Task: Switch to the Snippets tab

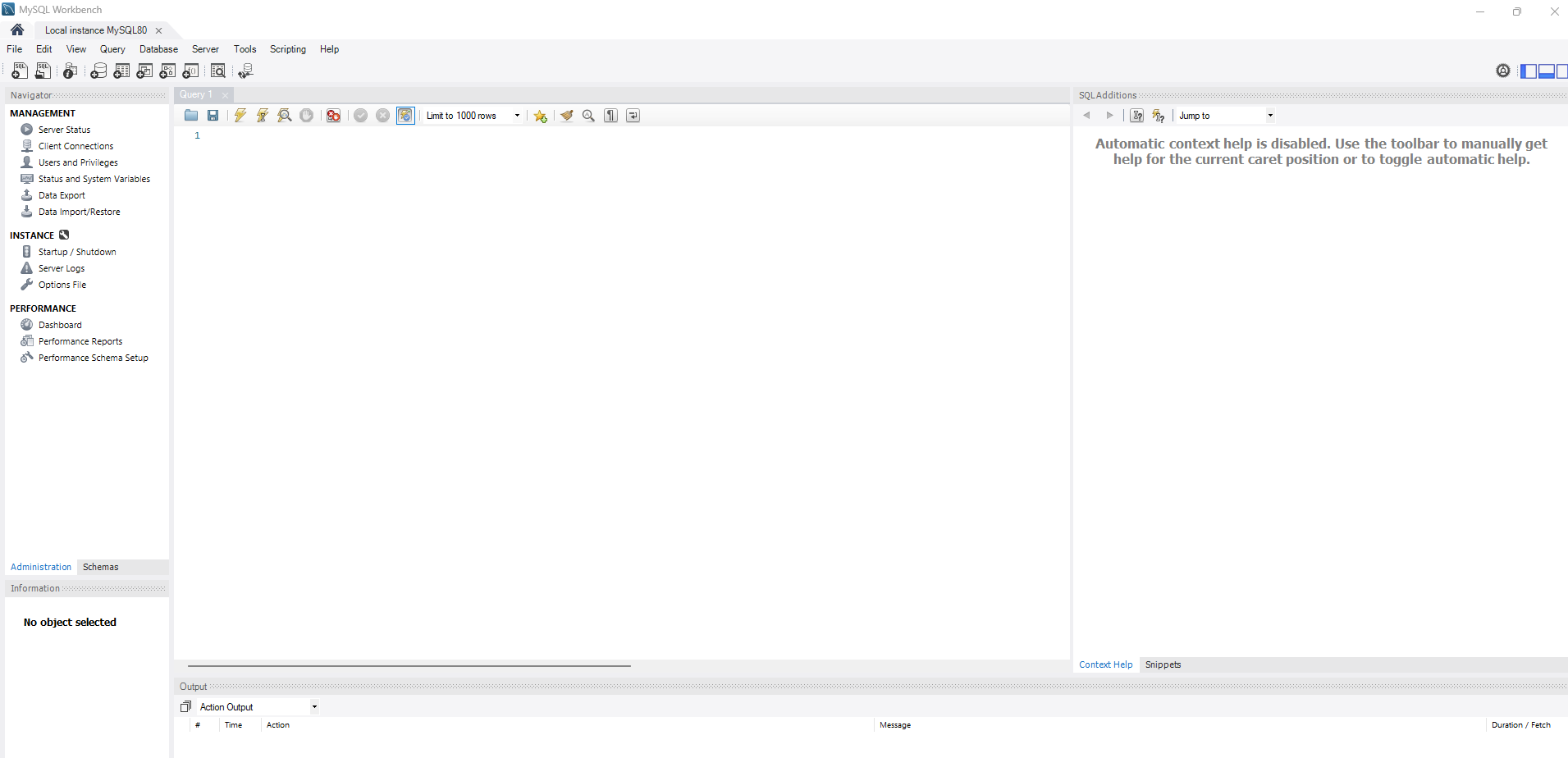Action: (1163, 664)
